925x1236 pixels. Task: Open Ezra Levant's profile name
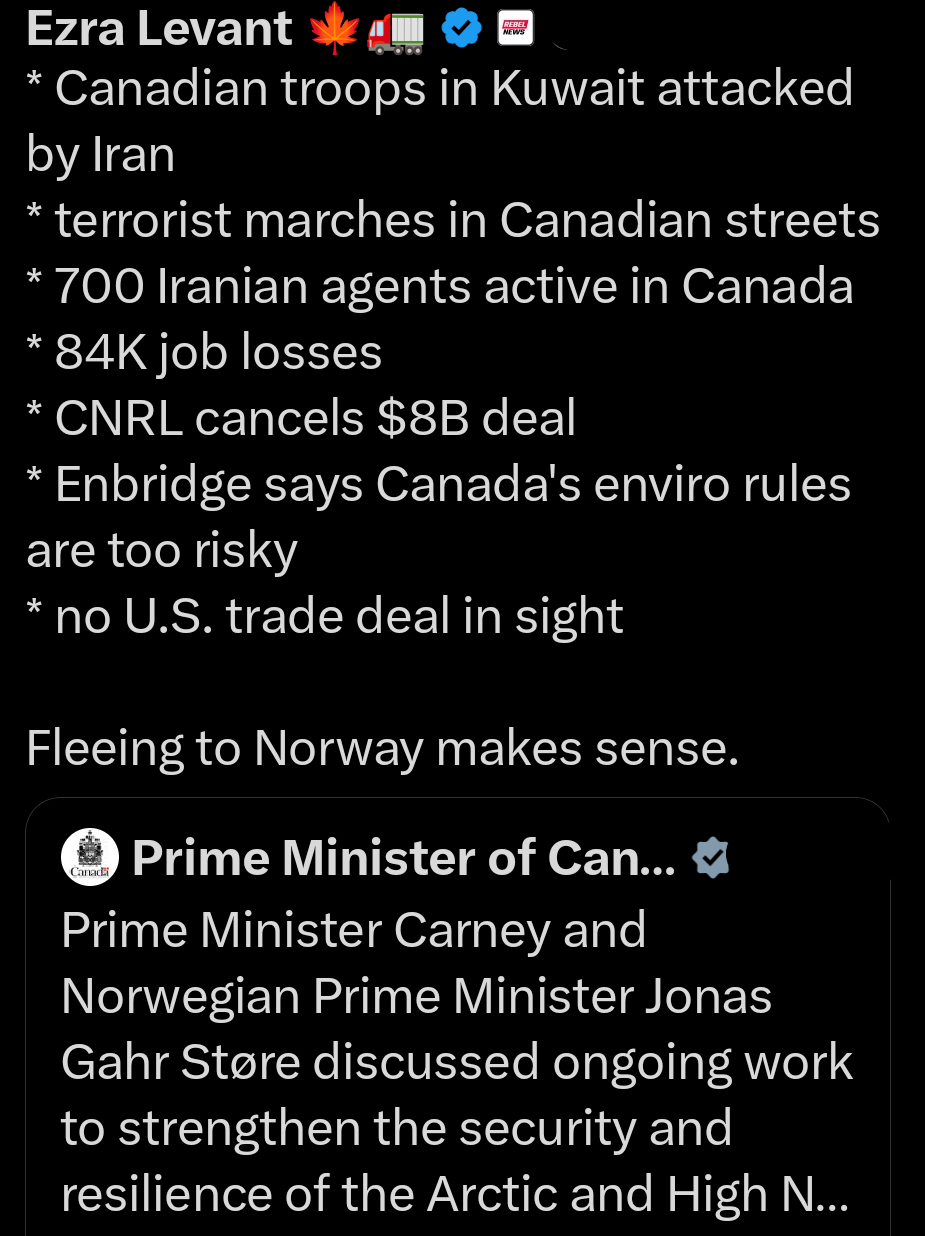(x=159, y=30)
